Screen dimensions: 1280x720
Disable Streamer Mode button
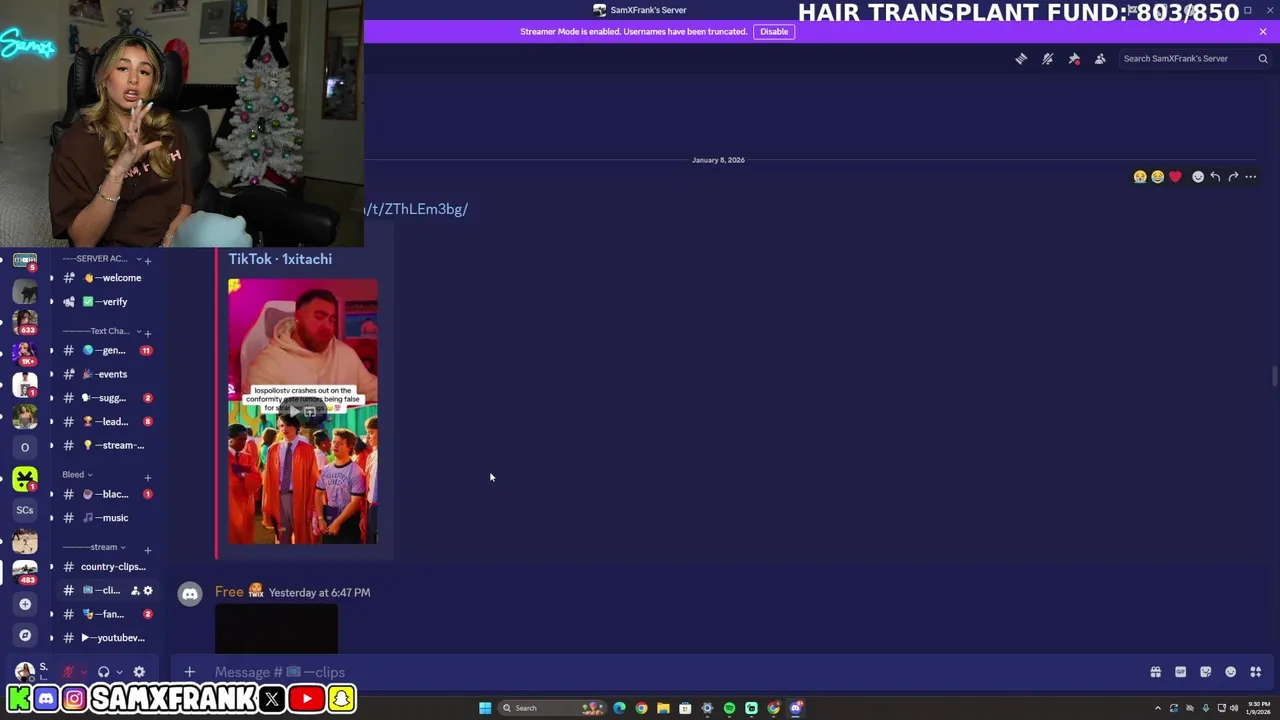point(774,31)
